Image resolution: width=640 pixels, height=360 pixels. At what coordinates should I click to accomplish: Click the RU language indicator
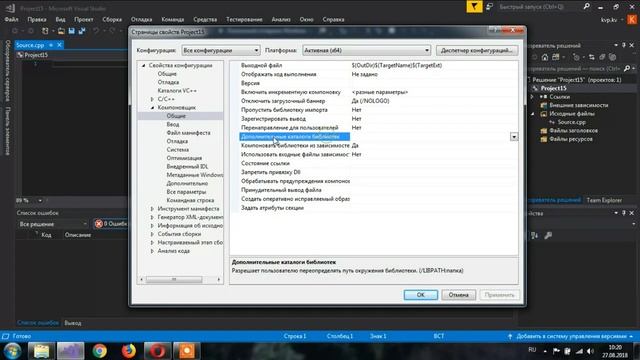(532, 350)
